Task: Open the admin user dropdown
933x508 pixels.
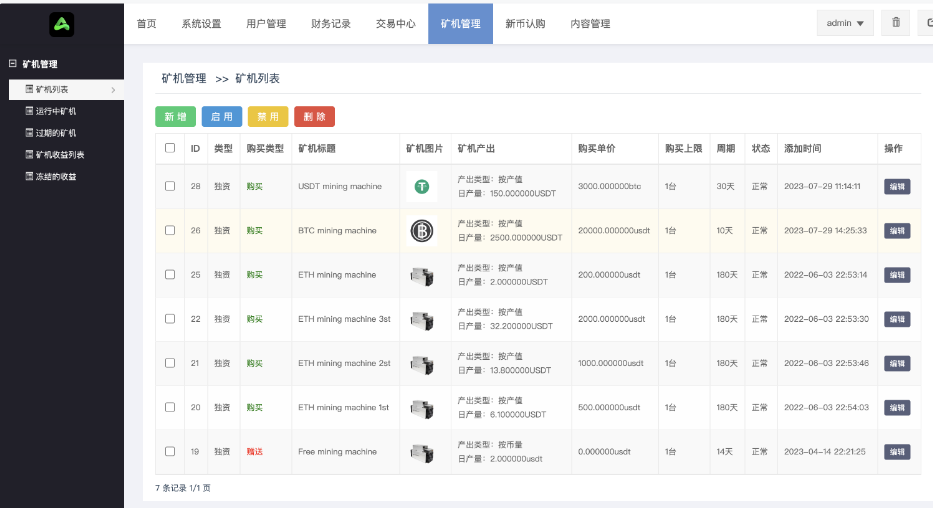Action: pos(845,23)
